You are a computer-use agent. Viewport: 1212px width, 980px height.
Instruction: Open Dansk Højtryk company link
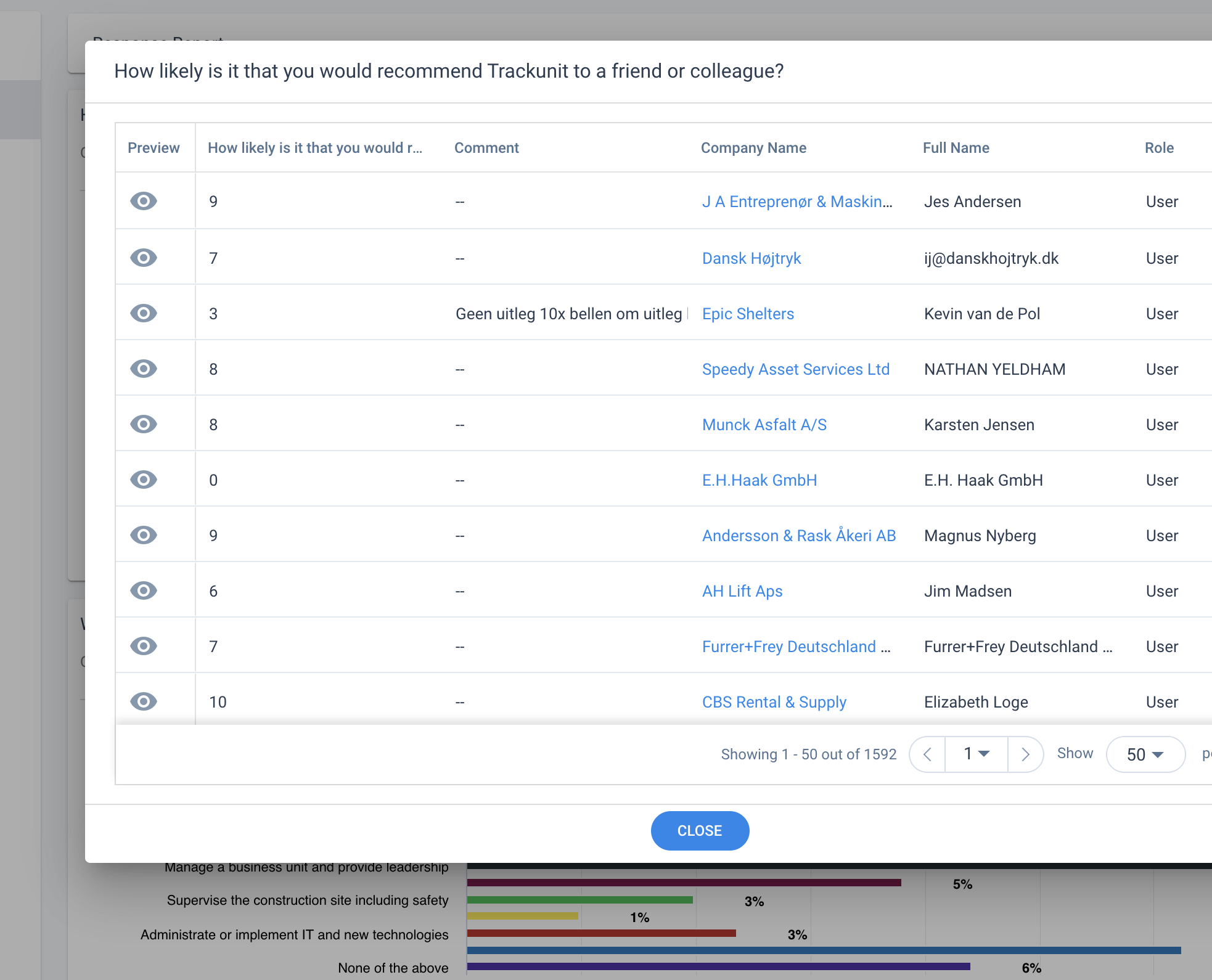[x=751, y=258]
